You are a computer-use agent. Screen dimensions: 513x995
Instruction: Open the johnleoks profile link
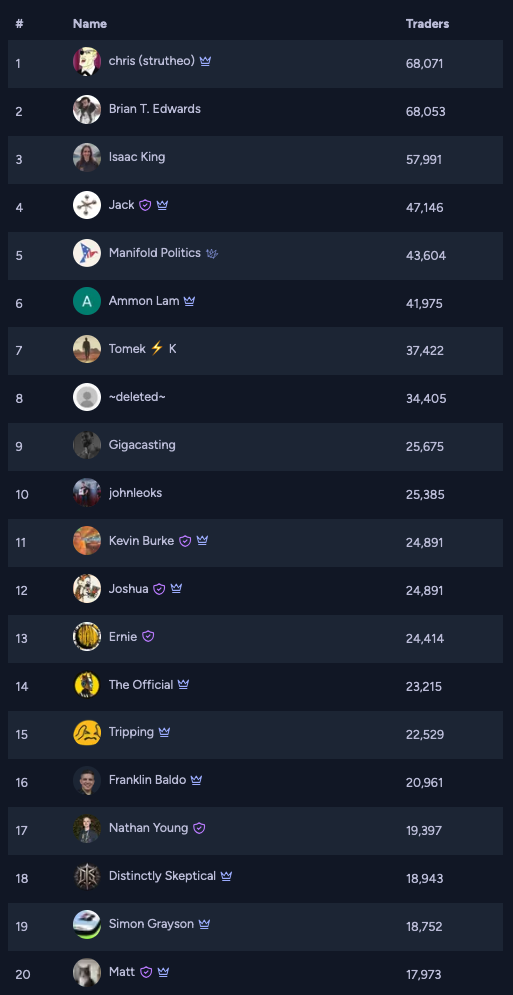click(135, 493)
